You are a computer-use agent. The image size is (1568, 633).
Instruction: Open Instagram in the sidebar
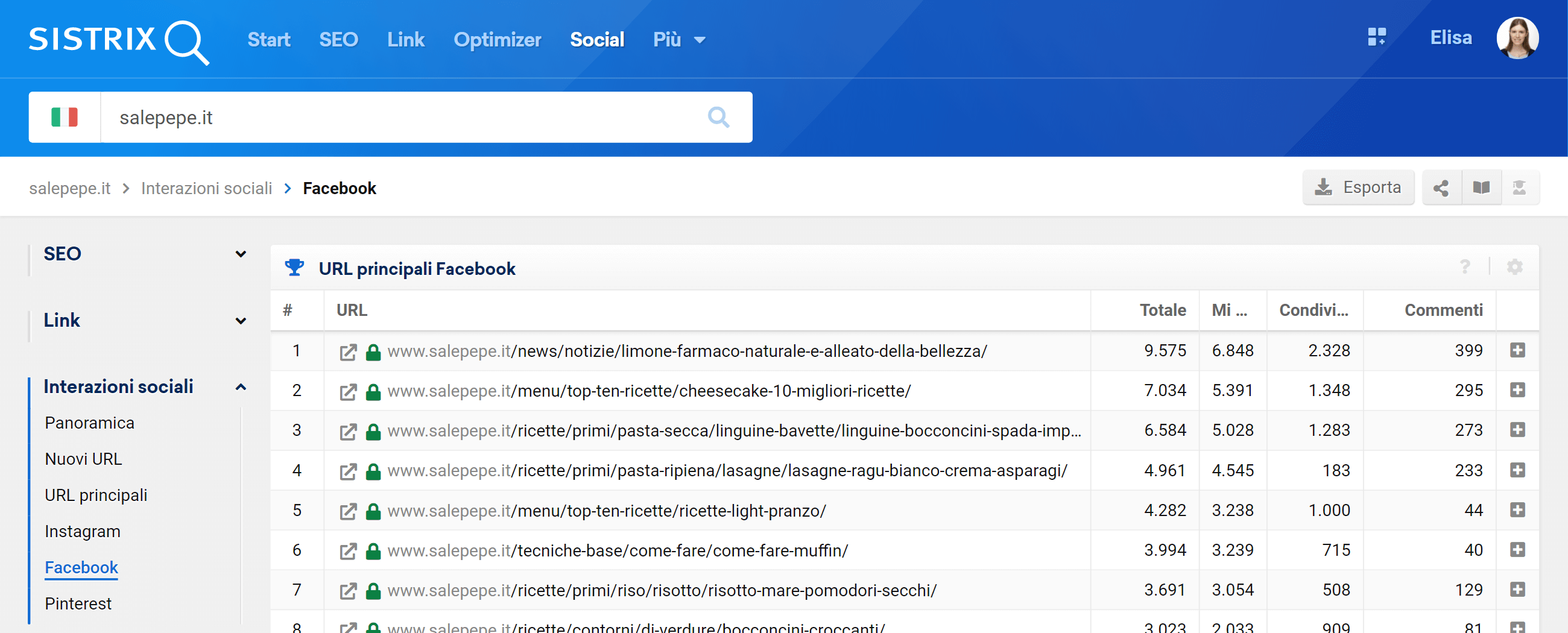click(83, 531)
